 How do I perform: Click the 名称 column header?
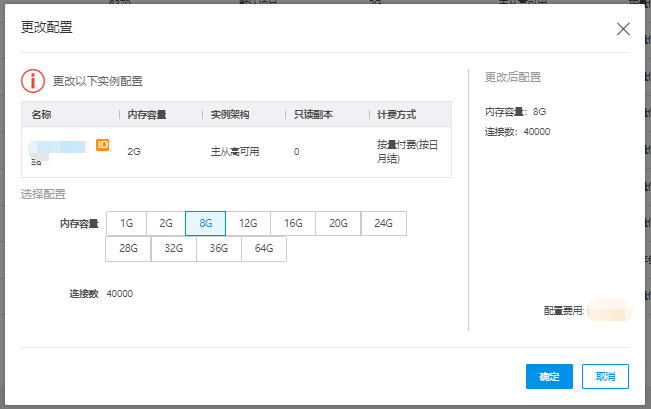[x=41, y=114]
